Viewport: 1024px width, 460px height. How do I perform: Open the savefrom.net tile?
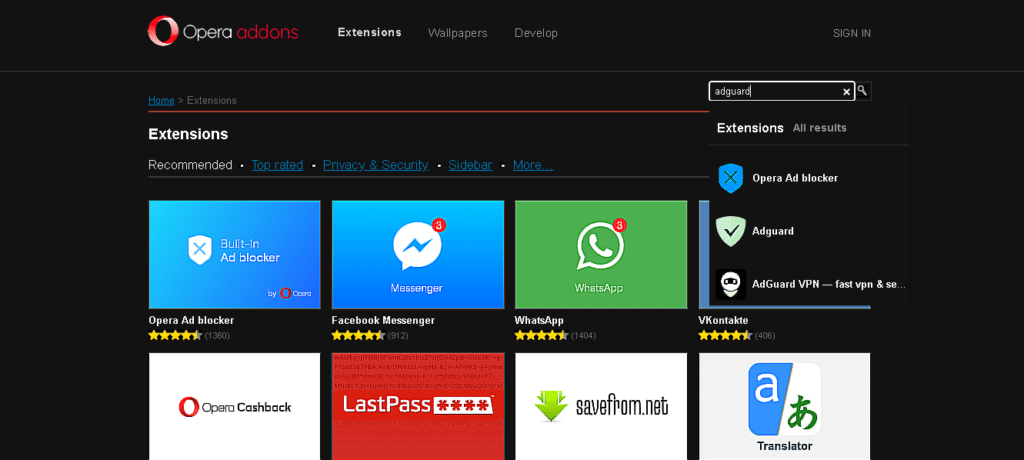tap(601, 406)
